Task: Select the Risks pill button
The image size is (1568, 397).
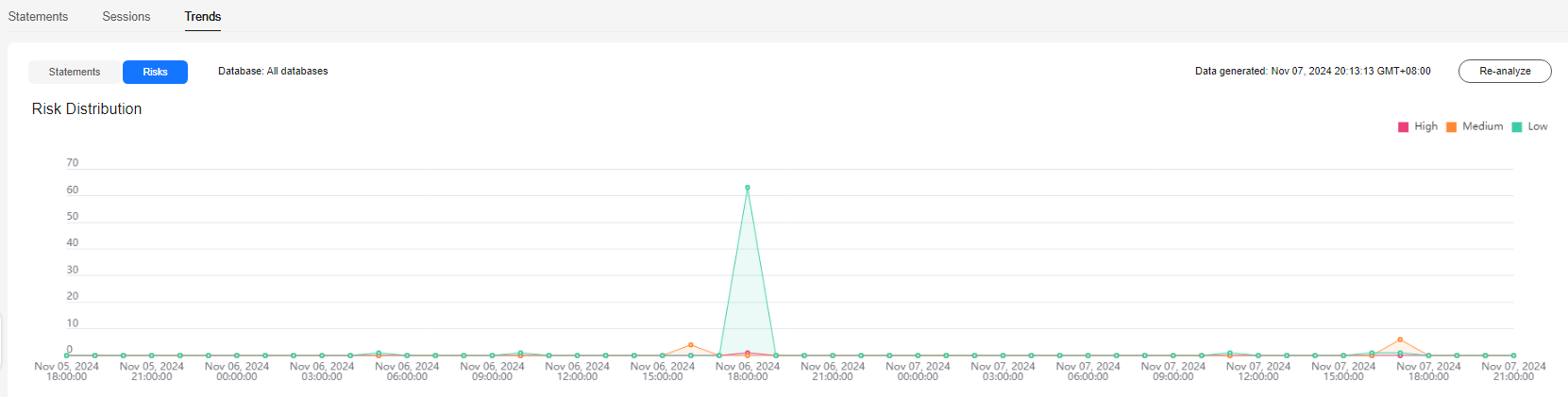Action: (156, 72)
